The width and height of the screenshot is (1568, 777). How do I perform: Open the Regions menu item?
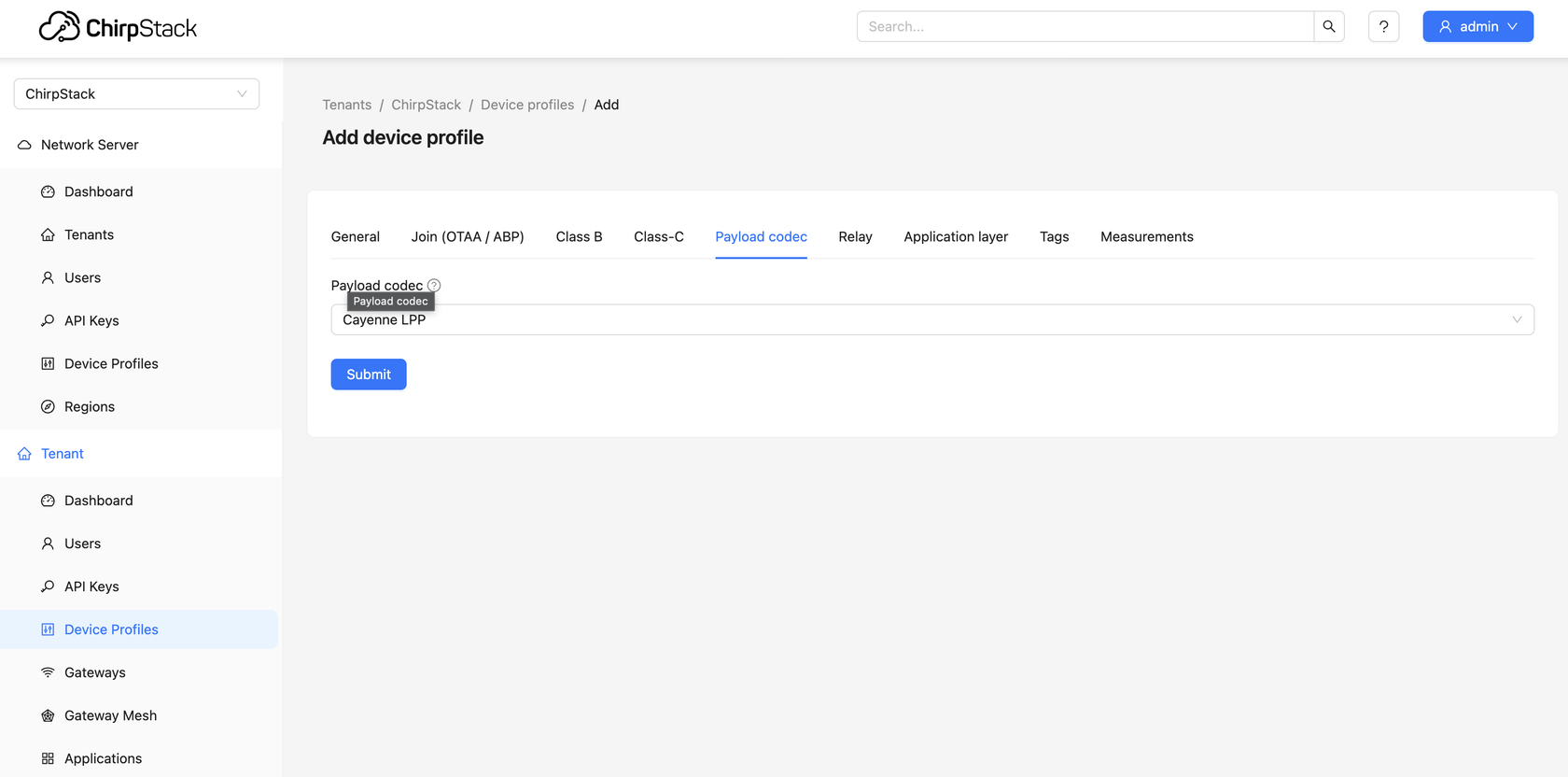[x=140, y=406]
